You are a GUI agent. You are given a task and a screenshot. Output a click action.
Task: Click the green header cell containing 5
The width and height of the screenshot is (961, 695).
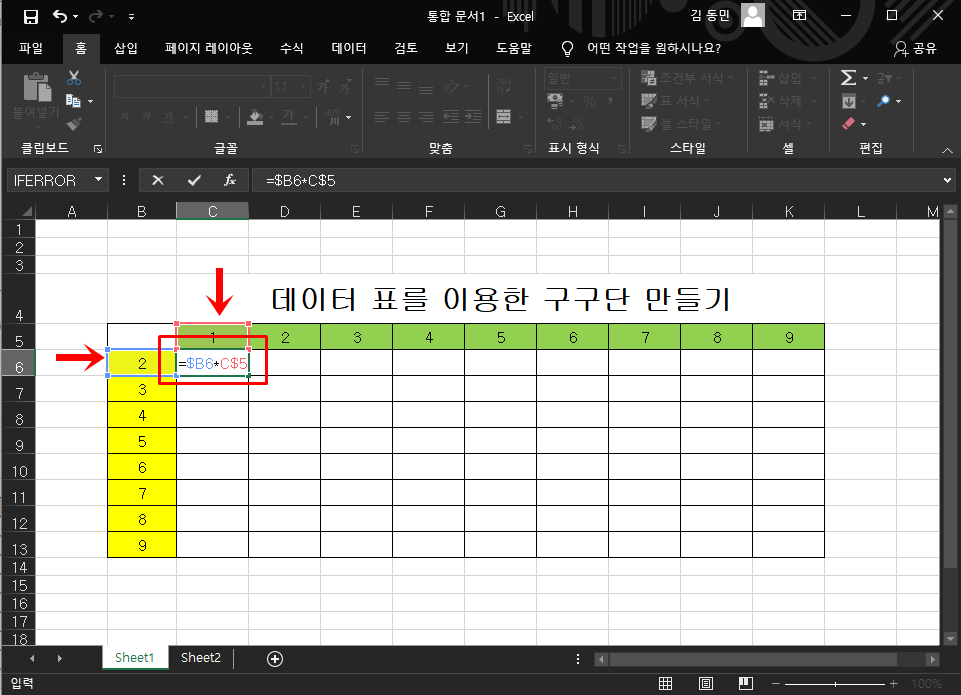(501, 337)
